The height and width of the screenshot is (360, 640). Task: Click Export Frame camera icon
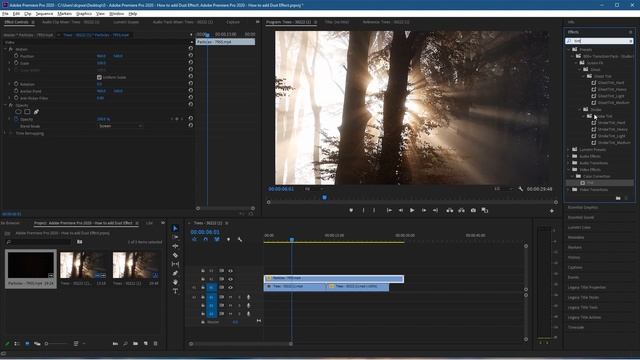(473, 210)
